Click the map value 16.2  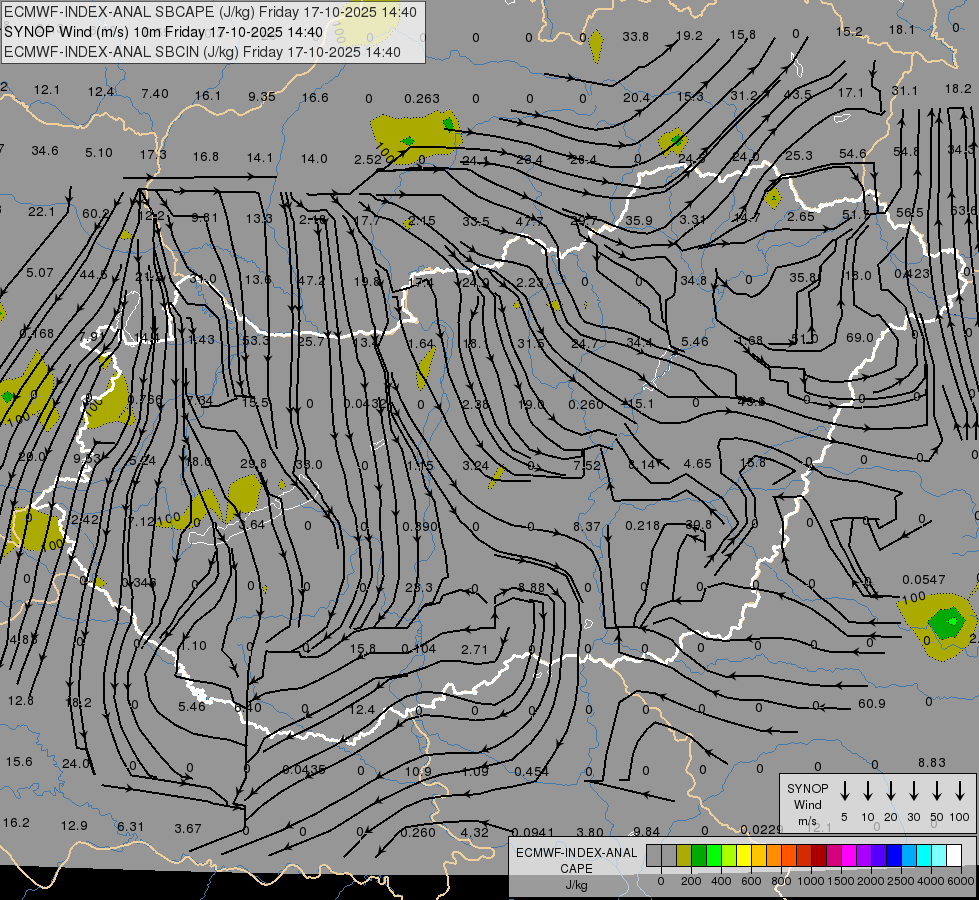pyautogui.click(x=16, y=822)
